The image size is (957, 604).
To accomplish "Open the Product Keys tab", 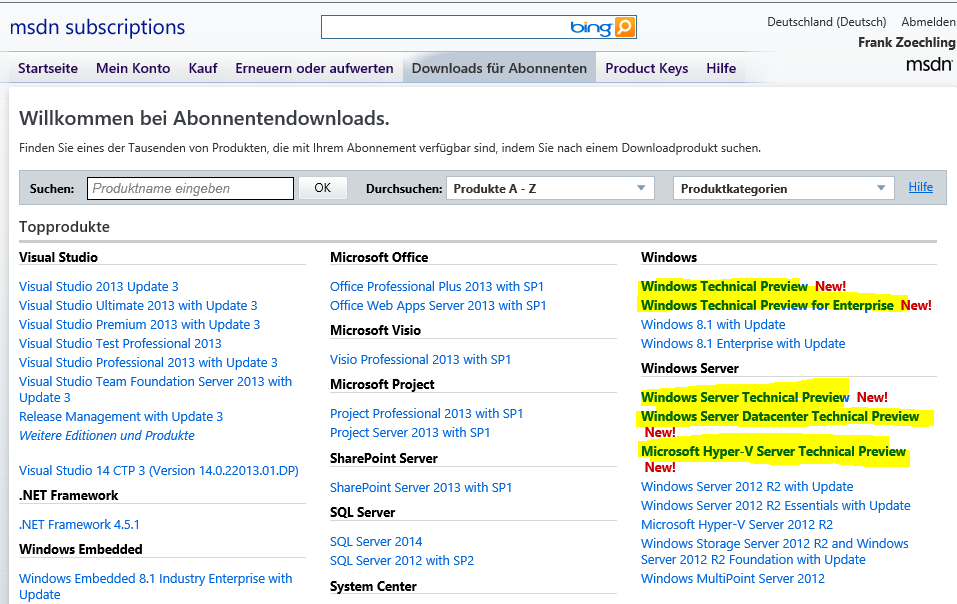I will 646,68.
